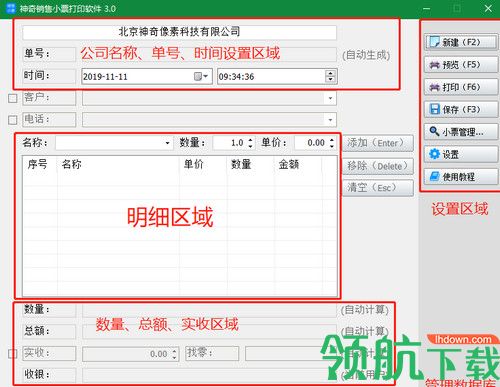Increase 数量 quantity with the up arrow

250,140
